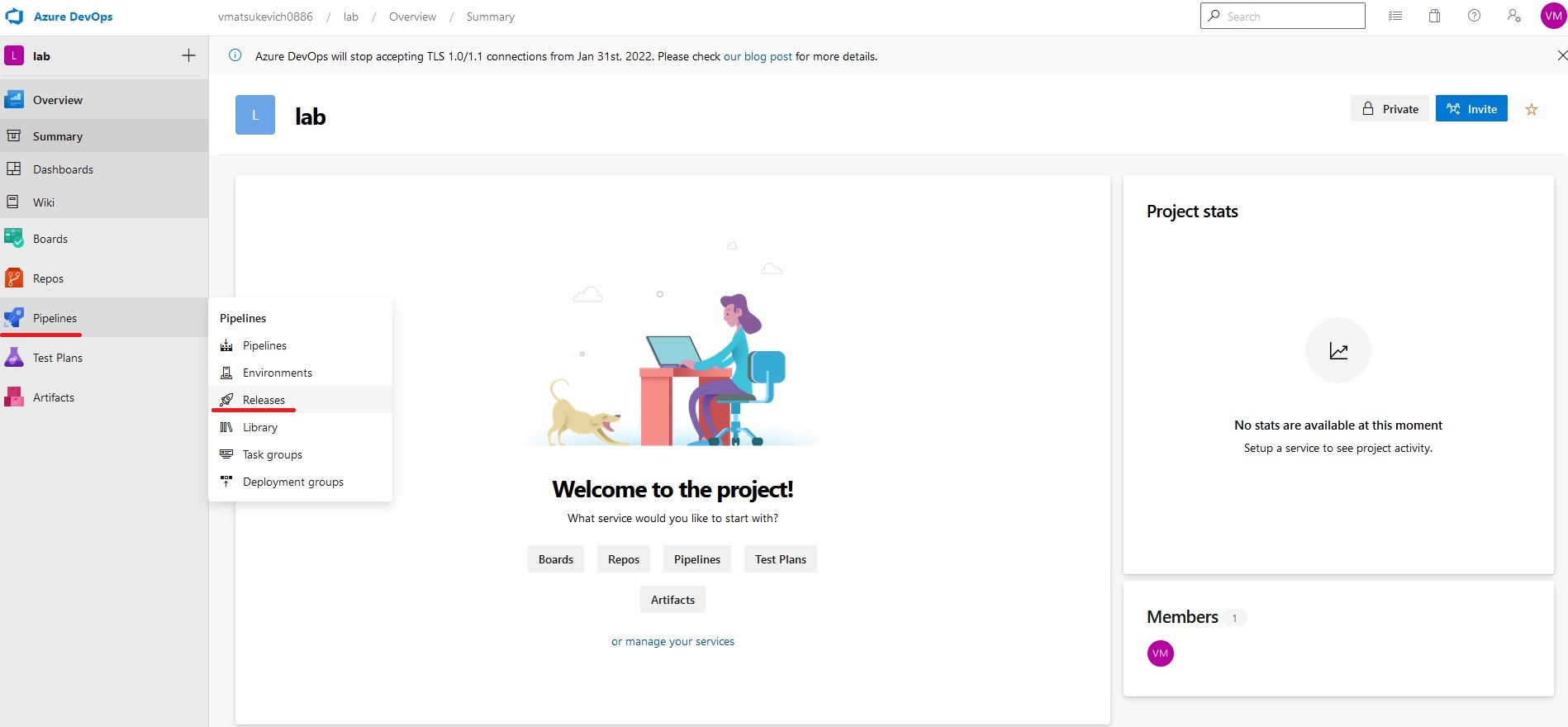Click the Azure DevOps title text
The width and height of the screenshot is (1568, 727).
pyautogui.click(x=74, y=17)
